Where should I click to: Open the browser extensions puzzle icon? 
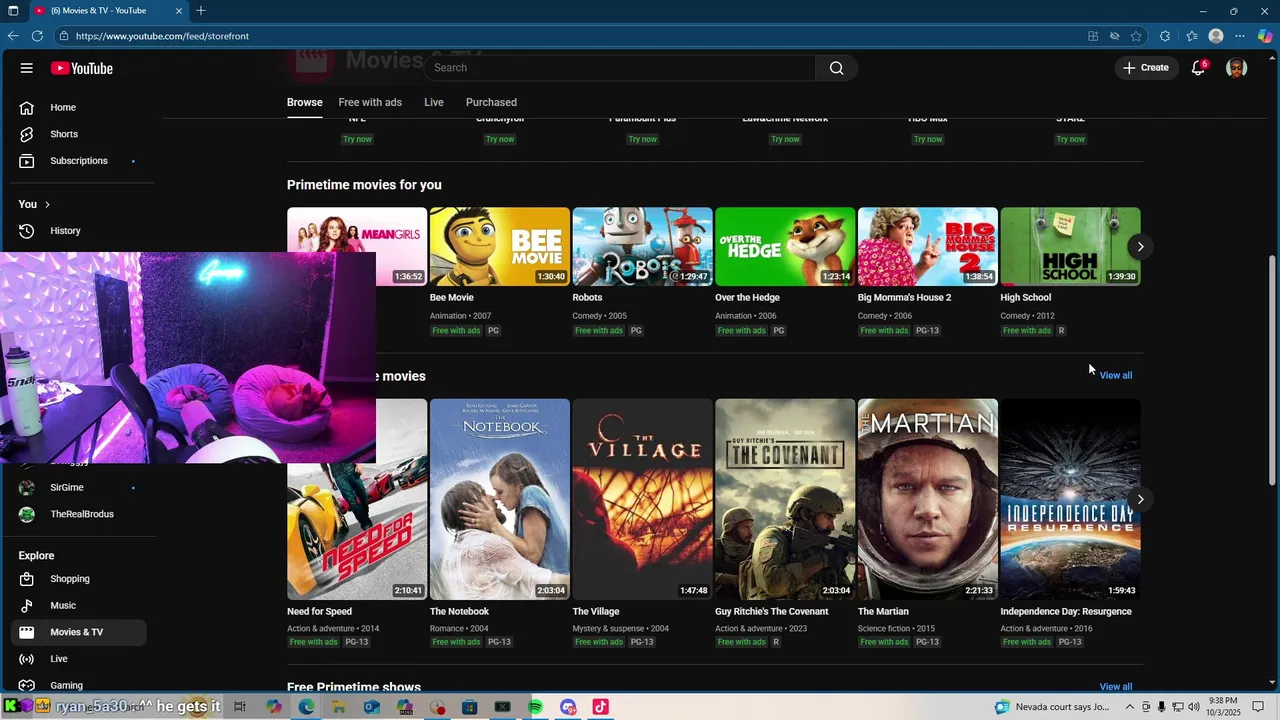[1165, 36]
